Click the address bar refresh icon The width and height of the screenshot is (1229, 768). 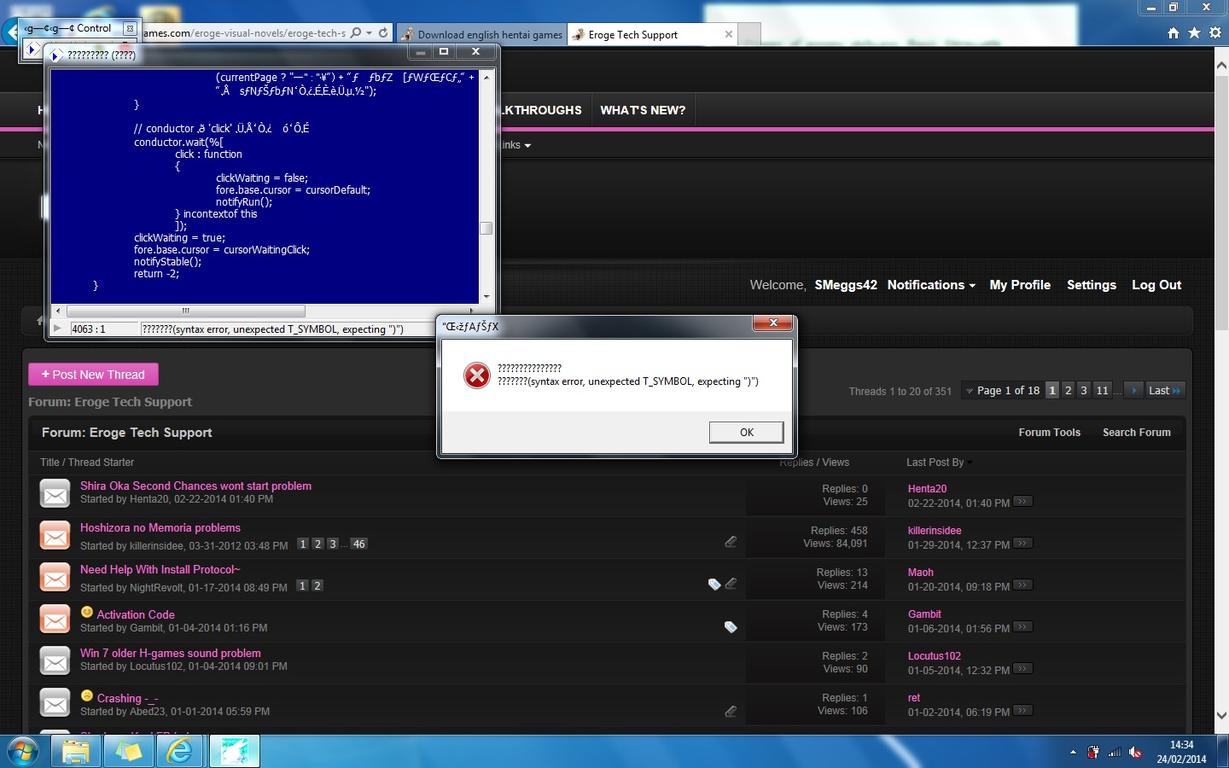point(383,33)
